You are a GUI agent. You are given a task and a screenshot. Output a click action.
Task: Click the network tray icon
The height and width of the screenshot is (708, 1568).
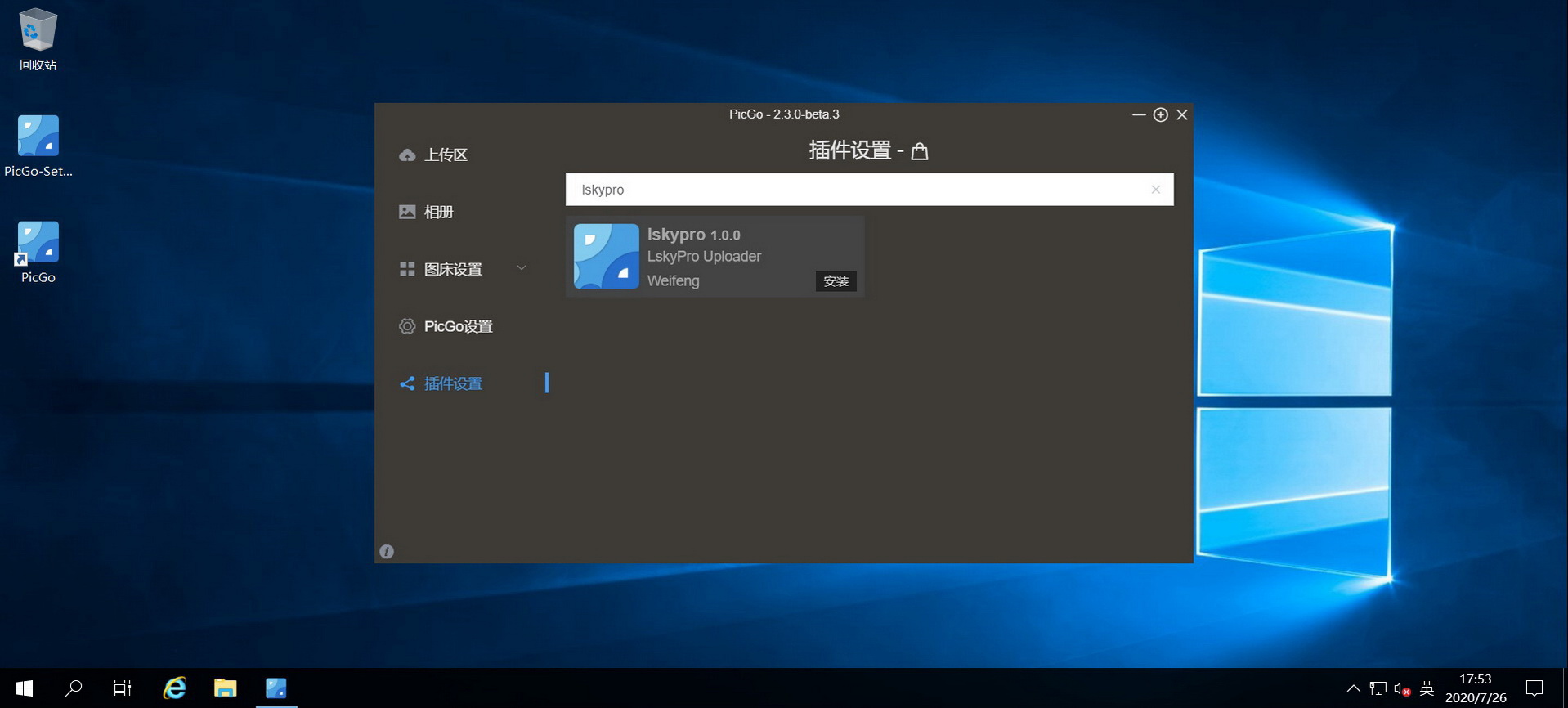coord(1378,688)
